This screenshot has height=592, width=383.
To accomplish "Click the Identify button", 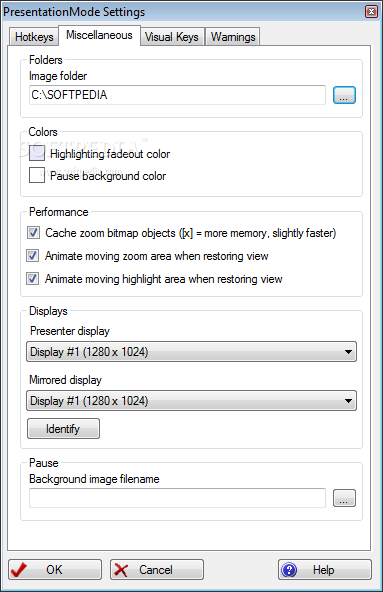I will coord(63,429).
